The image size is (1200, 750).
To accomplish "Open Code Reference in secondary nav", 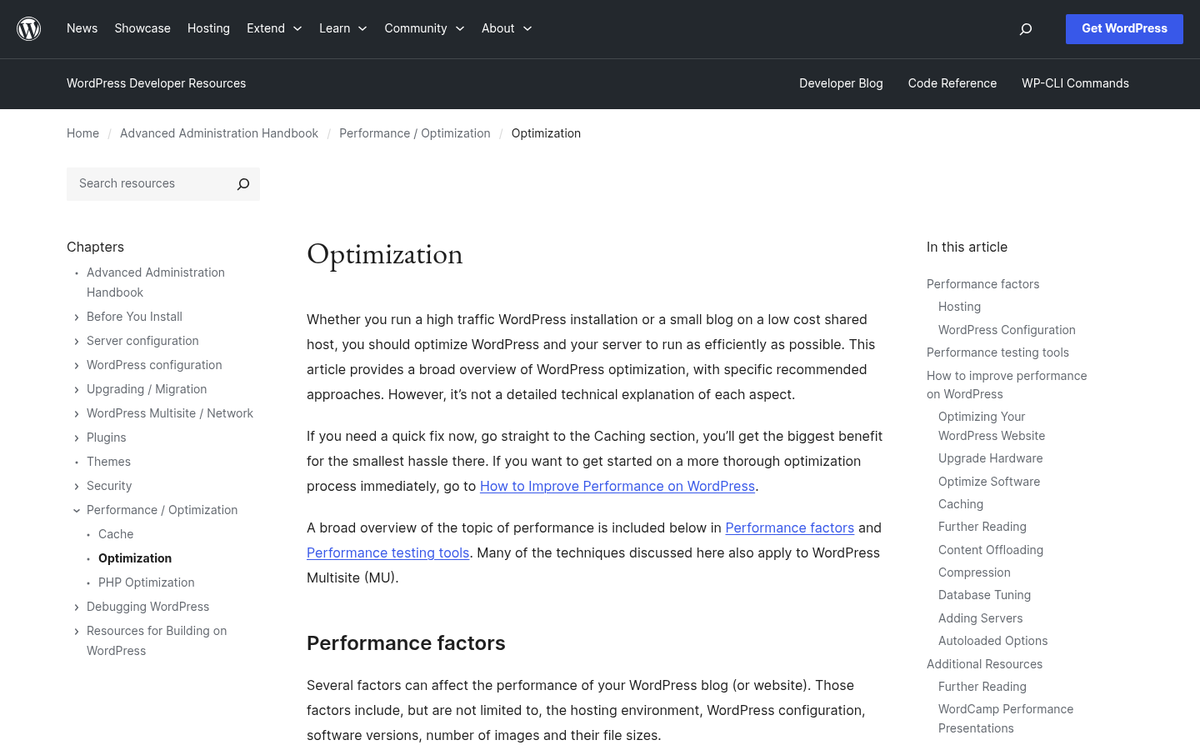I will (x=952, y=83).
